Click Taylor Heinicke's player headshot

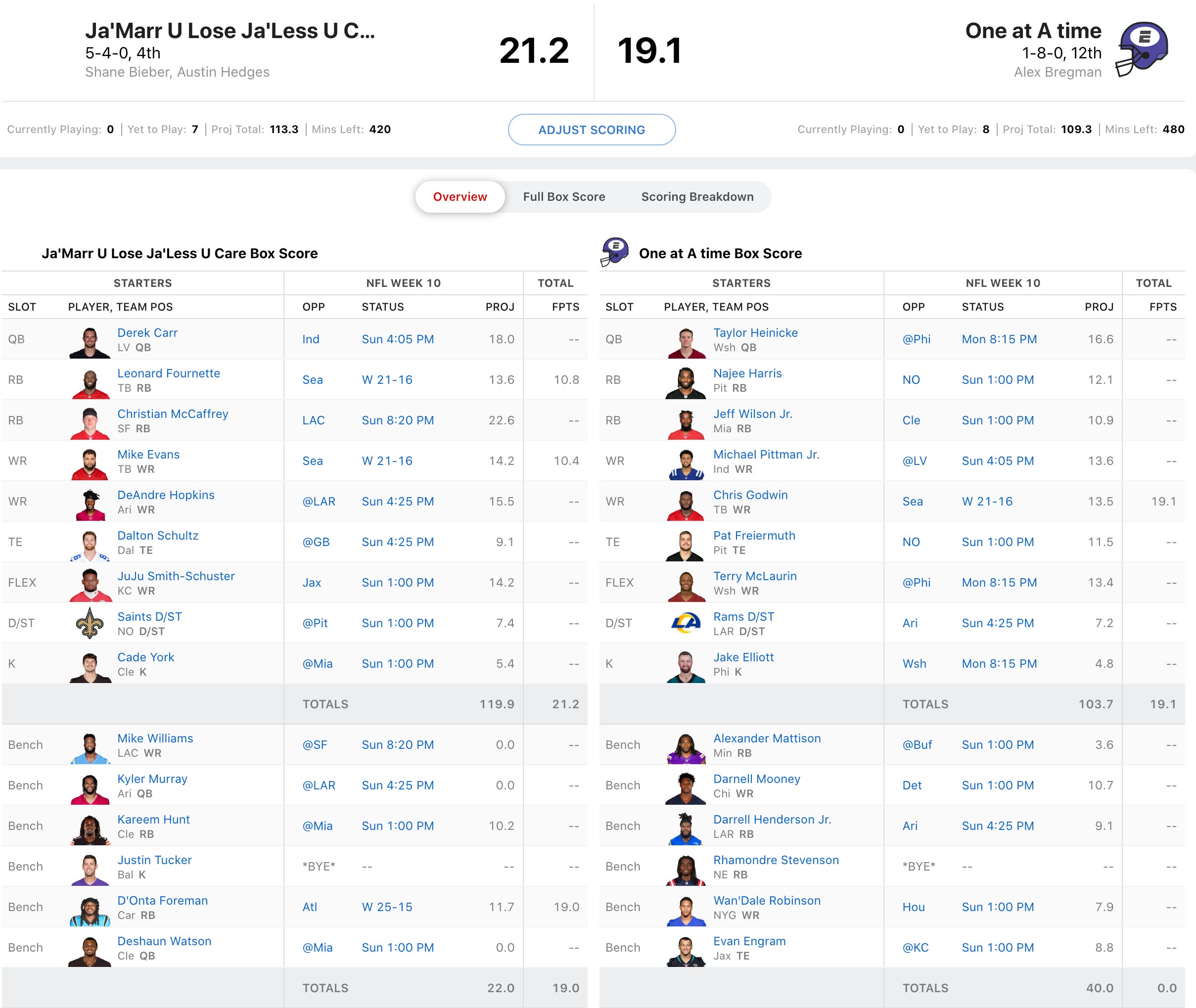[x=686, y=342]
